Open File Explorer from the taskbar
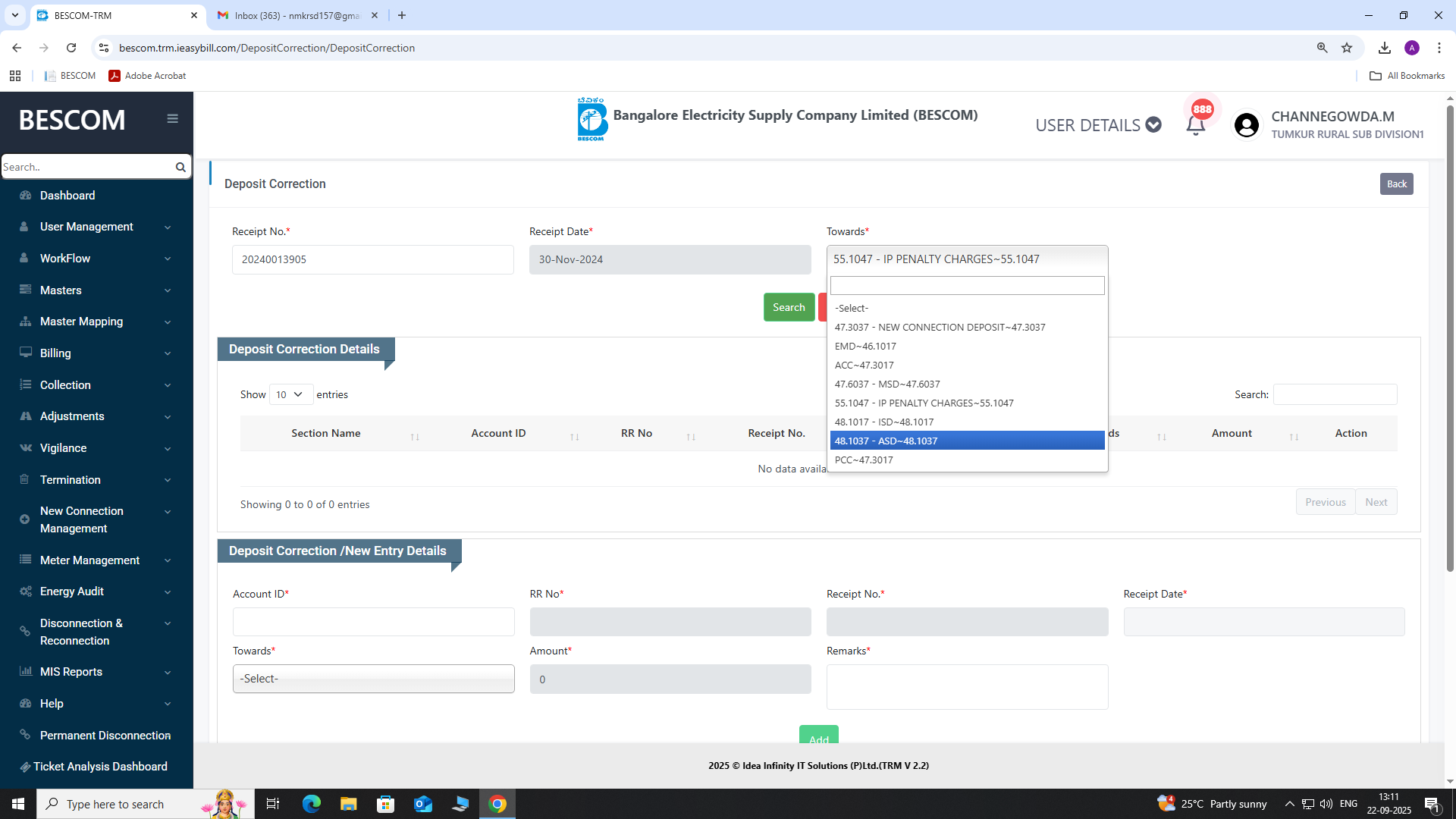Screen dimensions: 1456x819 point(348,804)
